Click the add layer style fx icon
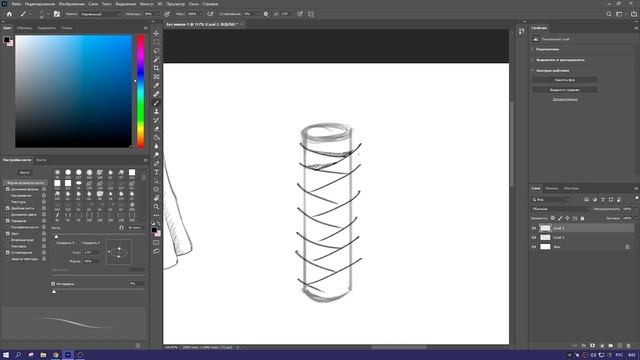 (584, 346)
